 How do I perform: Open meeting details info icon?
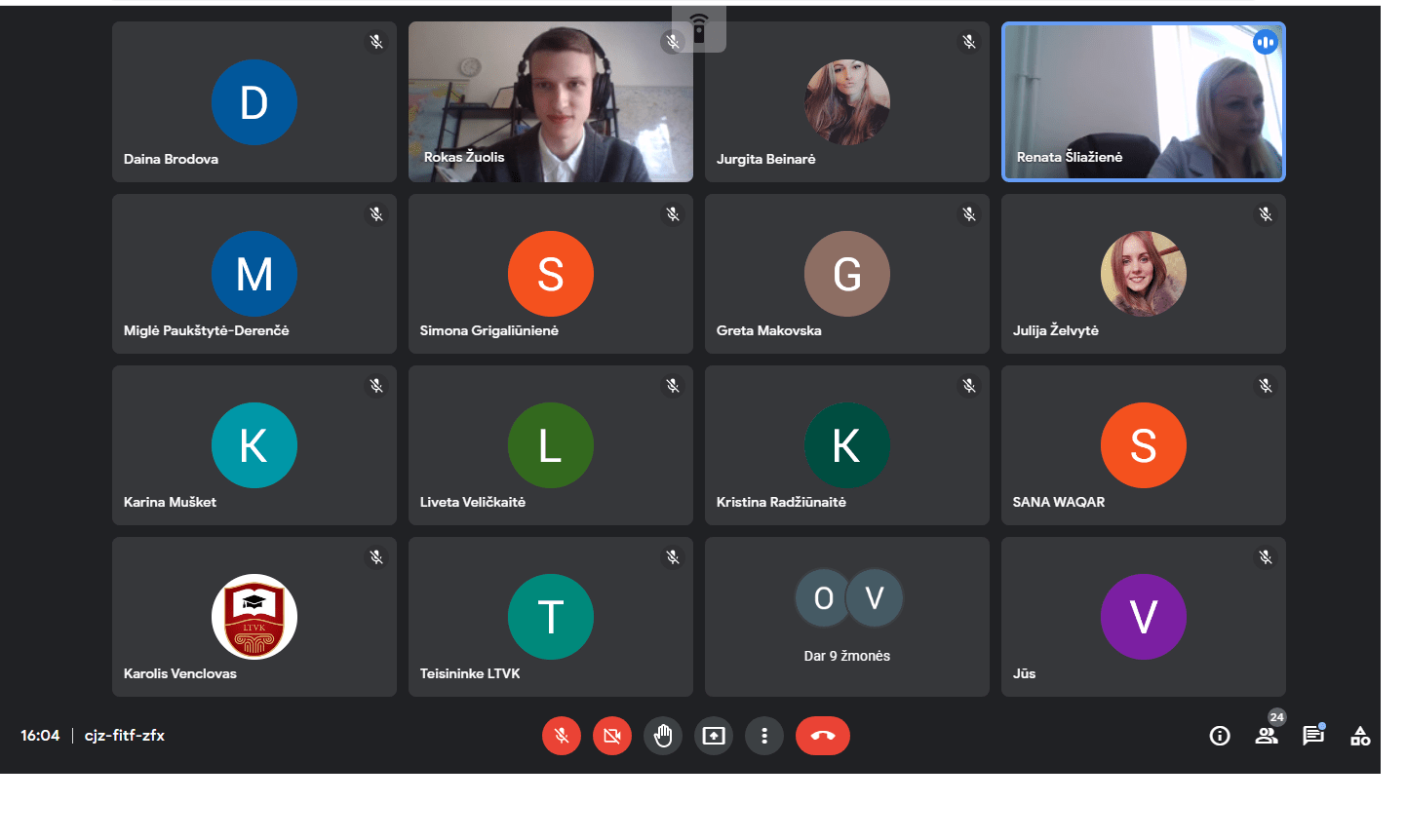[1220, 736]
